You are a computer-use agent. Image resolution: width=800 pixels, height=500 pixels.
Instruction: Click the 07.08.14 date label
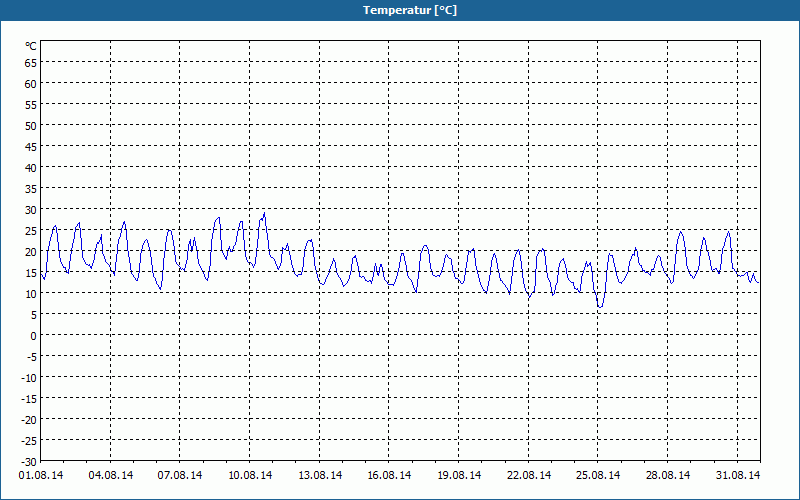click(x=180, y=475)
